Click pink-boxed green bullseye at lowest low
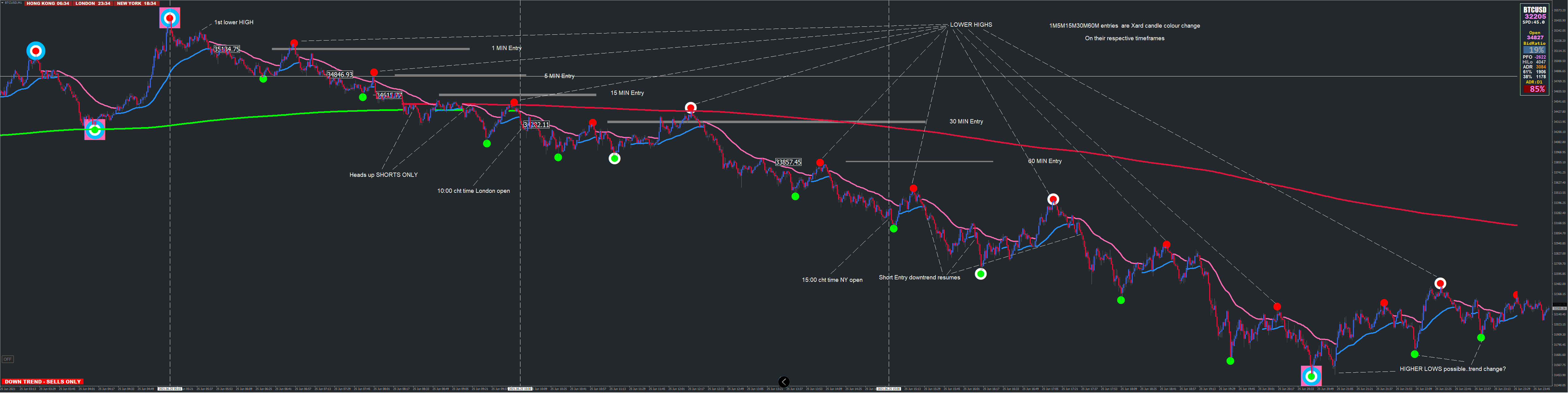Image resolution: width=1568 pixels, height=393 pixels. point(1311,375)
